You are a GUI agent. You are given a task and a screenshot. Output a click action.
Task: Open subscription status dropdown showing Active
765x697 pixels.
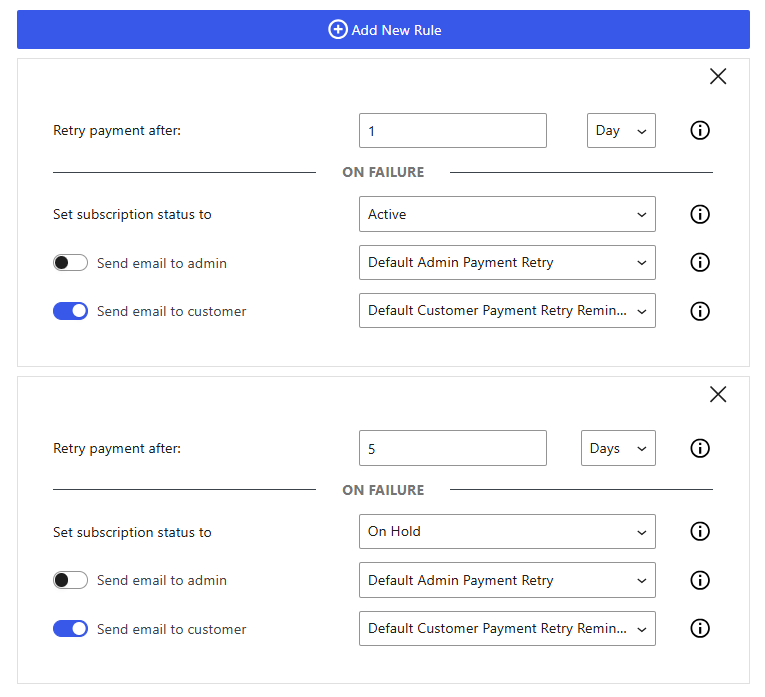point(507,214)
